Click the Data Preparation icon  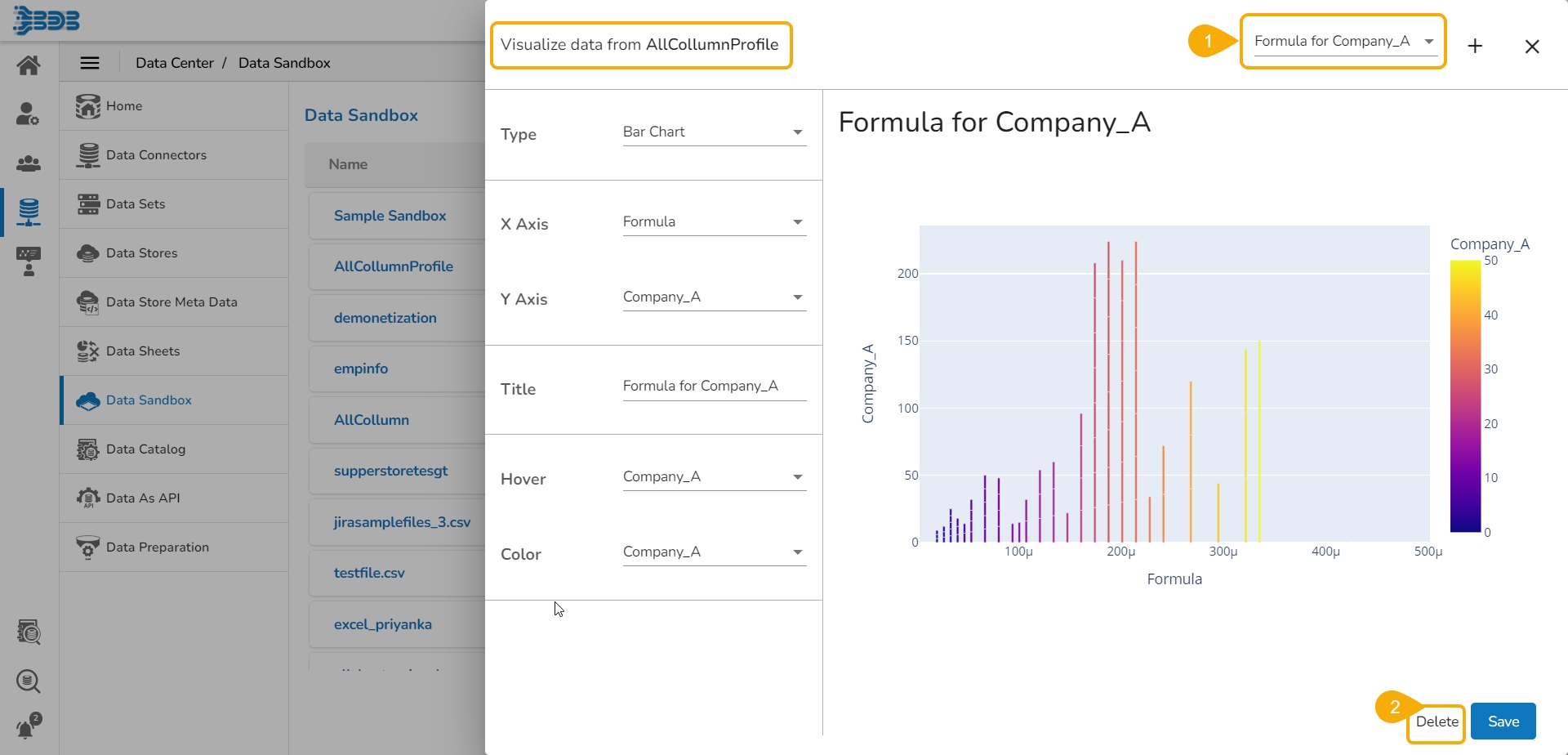click(87, 547)
